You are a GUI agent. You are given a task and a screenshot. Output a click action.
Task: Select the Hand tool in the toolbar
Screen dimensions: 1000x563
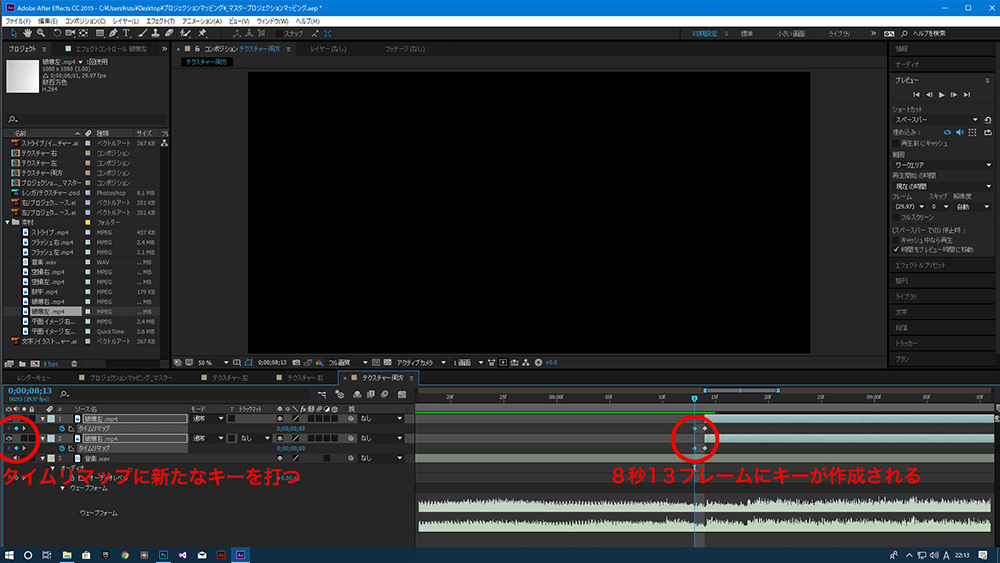(27, 33)
